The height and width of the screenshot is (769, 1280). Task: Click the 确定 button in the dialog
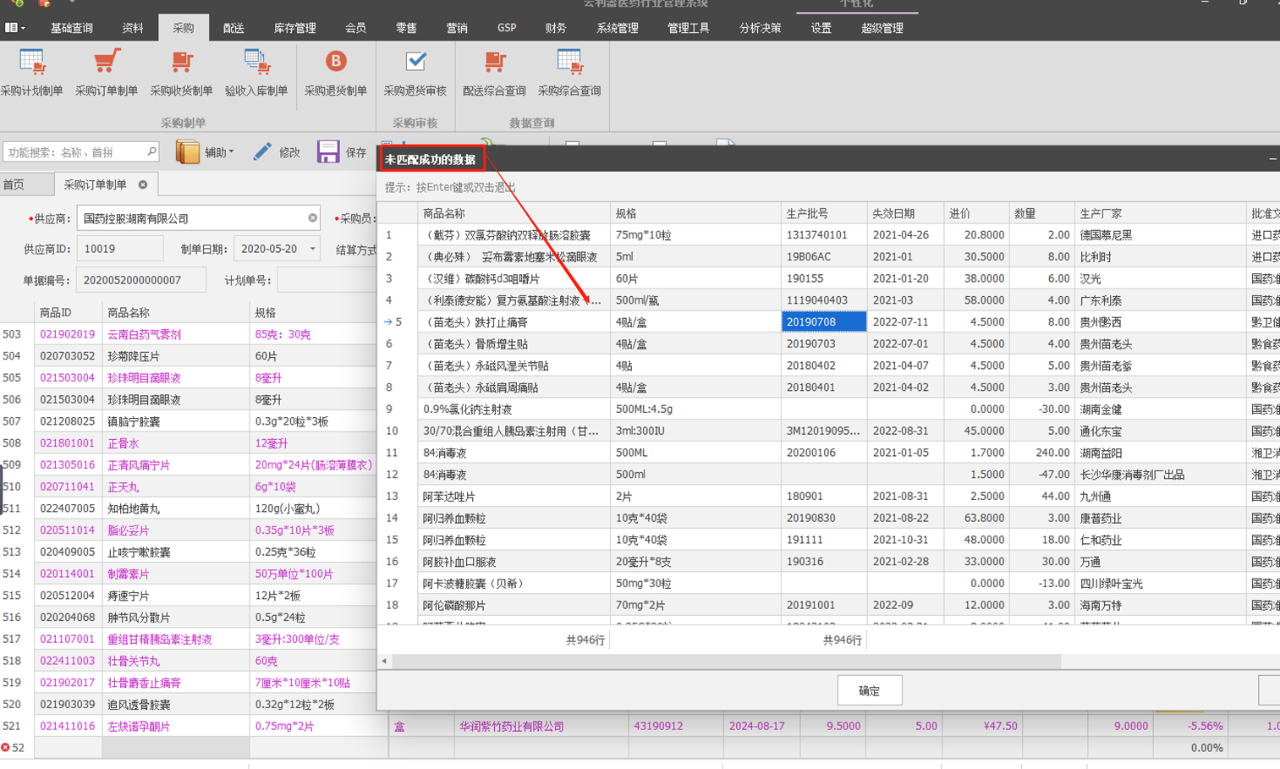[x=870, y=690]
